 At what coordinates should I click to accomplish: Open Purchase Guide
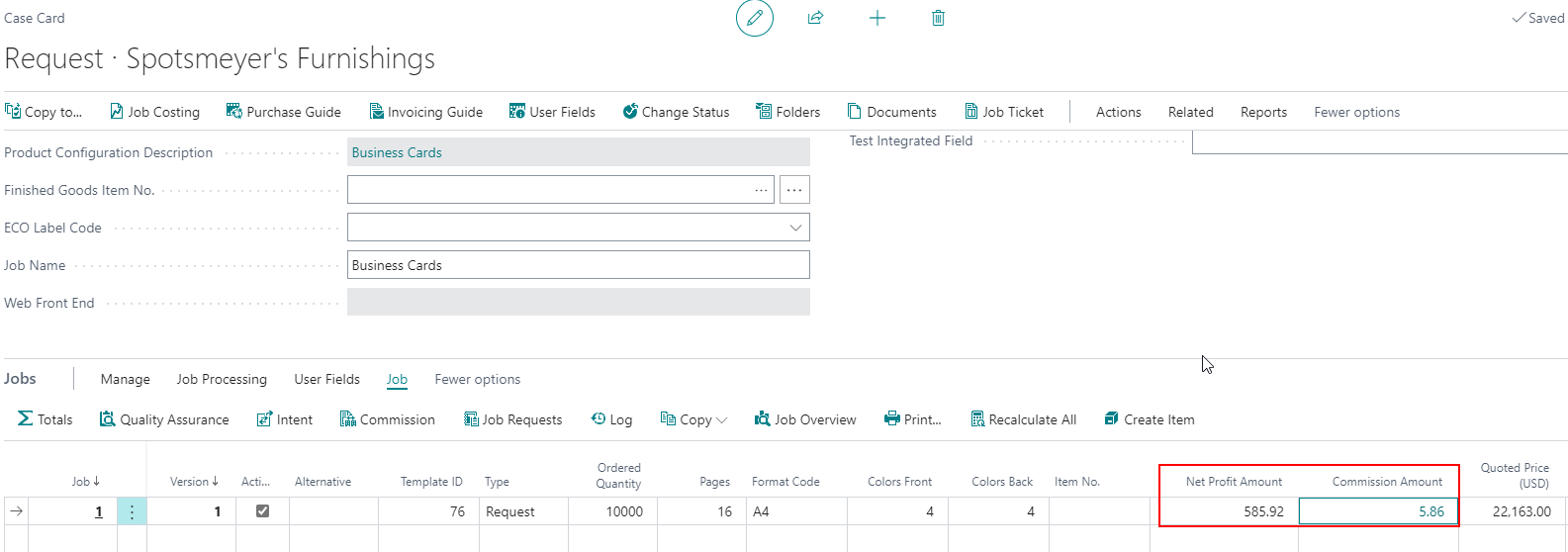coord(284,112)
